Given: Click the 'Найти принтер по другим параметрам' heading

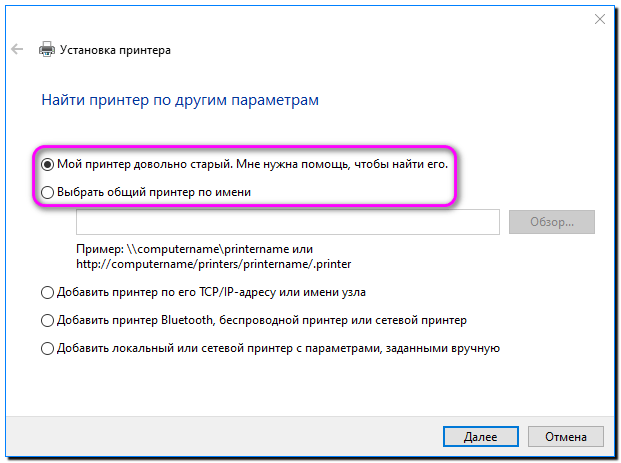Looking at the screenshot, I should (180, 100).
